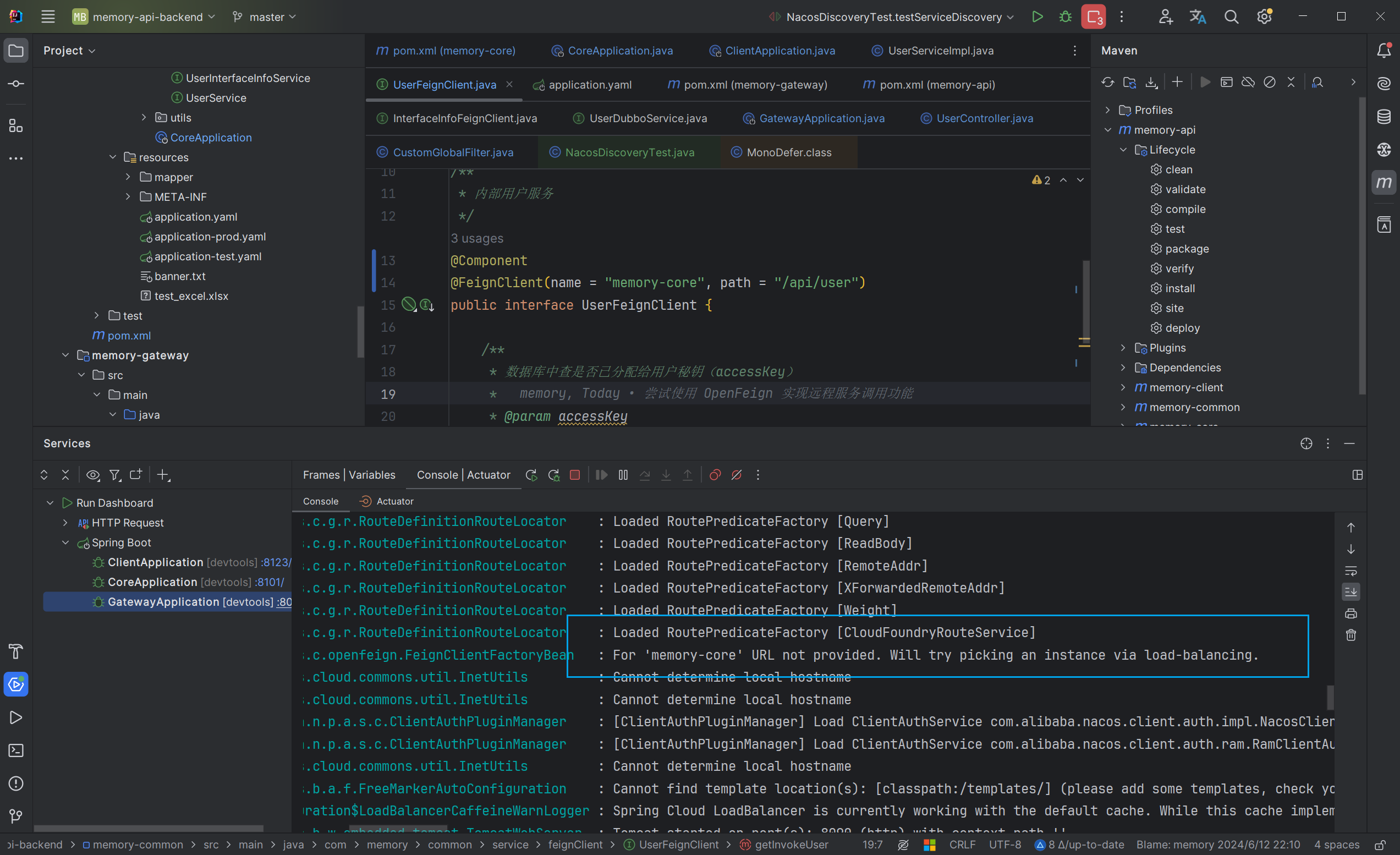The width and height of the screenshot is (1400, 855).
Task: Open Search Everywhere magnifier icon
Action: (x=1231, y=17)
